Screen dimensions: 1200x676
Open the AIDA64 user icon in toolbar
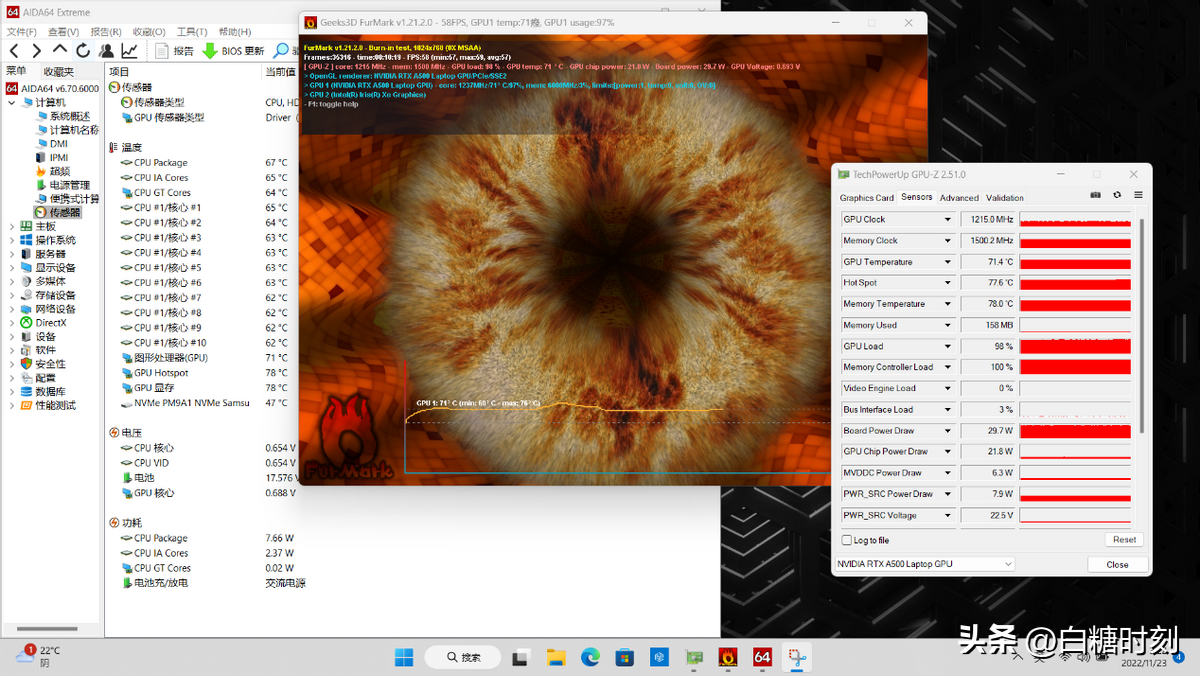105,50
